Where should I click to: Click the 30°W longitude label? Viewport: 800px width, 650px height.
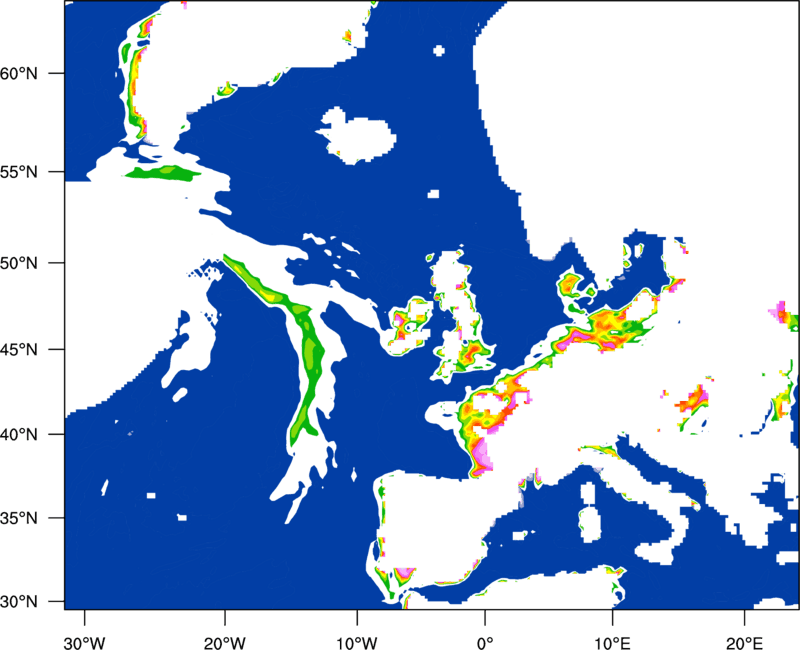pos(84,643)
